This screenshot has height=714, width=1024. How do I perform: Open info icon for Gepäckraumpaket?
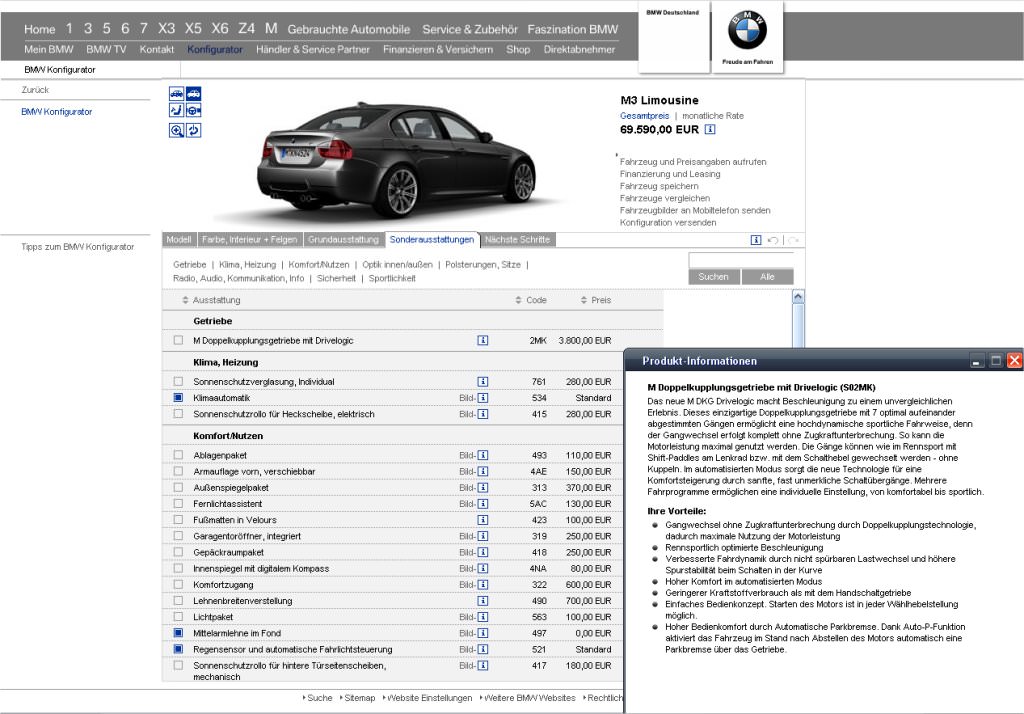point(483,553)
